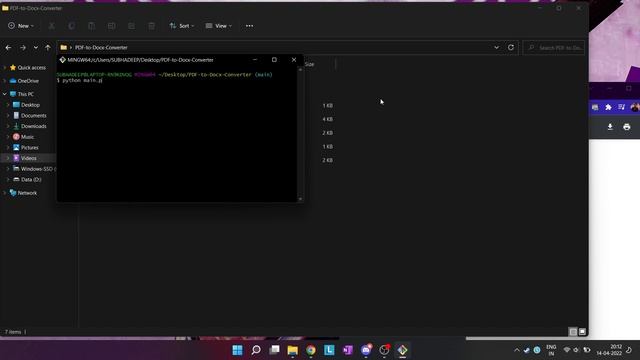
Task: Open OneNote from the taskbar
Action: pos(347,350)
